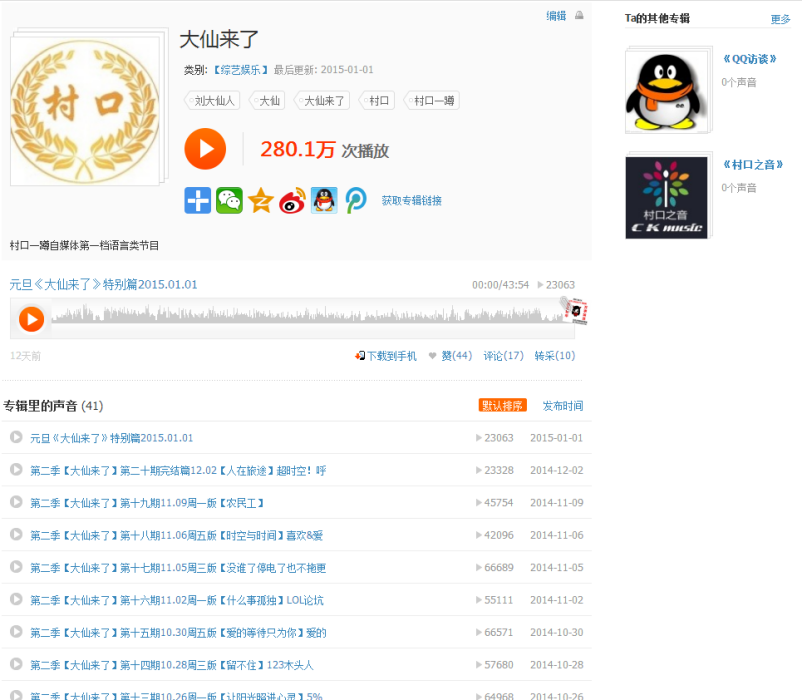Sort the track list by 发布时间
This screenshot has height=700, width=802.
click(563, 406)
